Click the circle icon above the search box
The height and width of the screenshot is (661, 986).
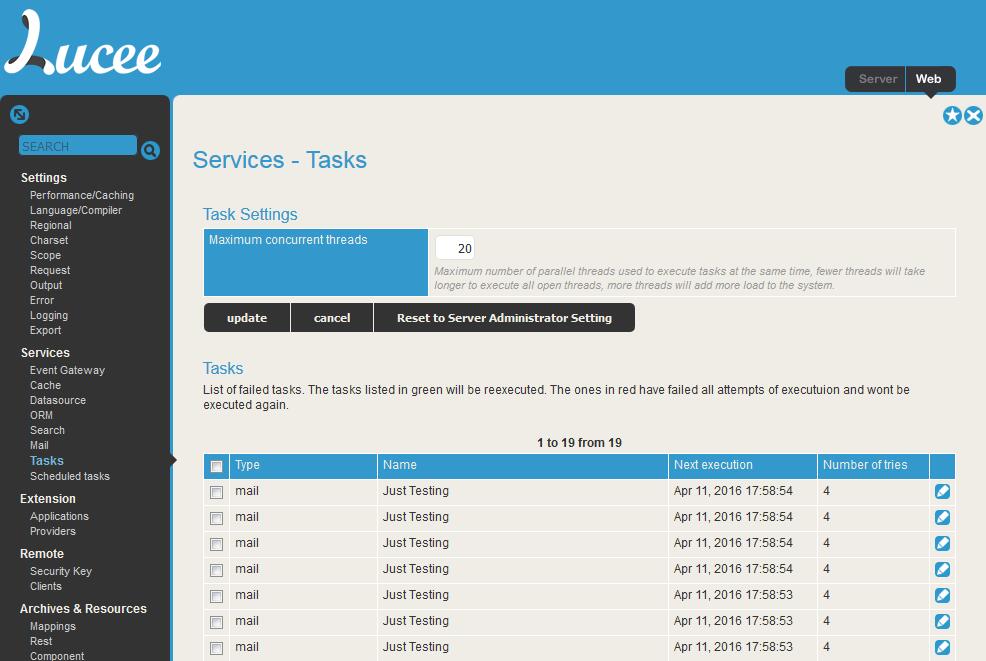pos(19,114)
